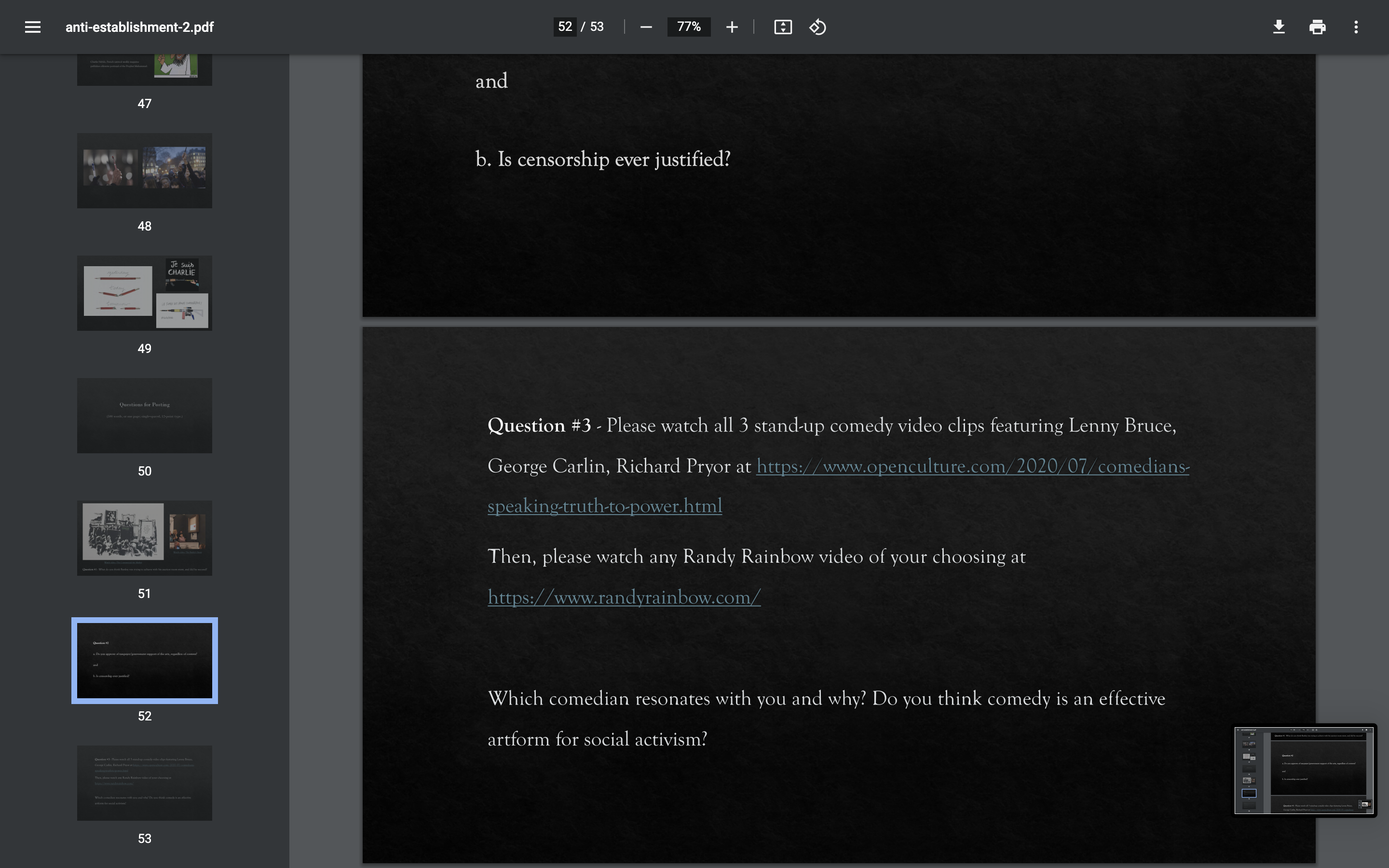Select page 48 thumbnail
The image size is (1389, 868).
point(145,171)
